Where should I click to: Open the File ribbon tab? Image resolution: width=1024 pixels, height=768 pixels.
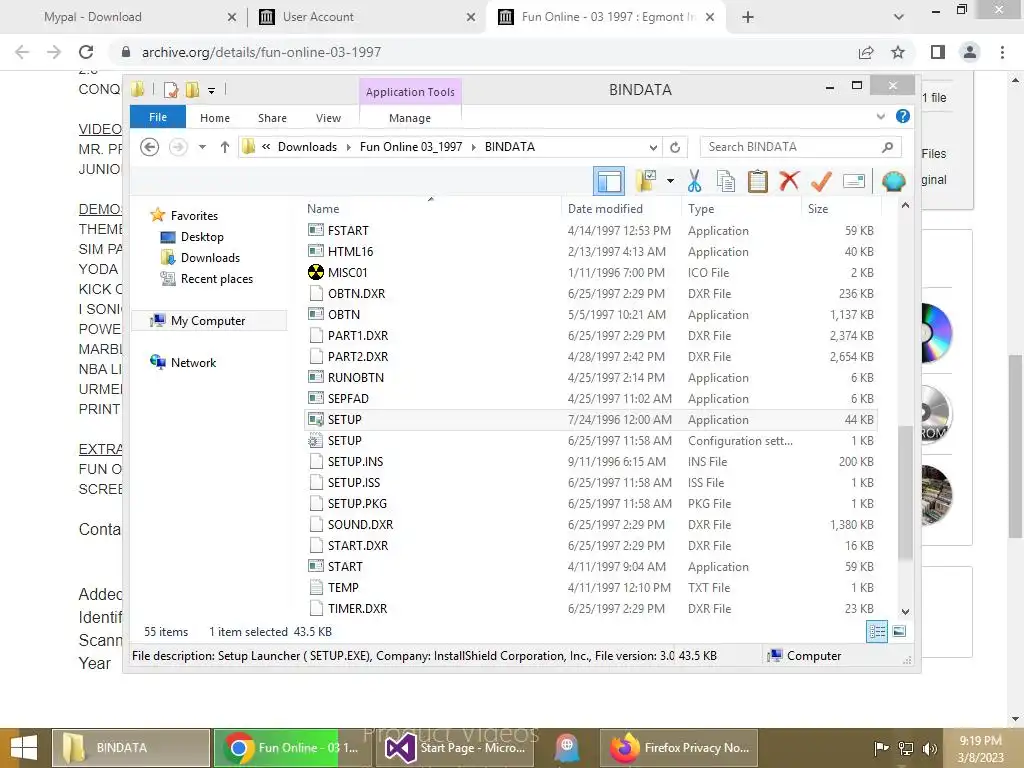[158, 117]
